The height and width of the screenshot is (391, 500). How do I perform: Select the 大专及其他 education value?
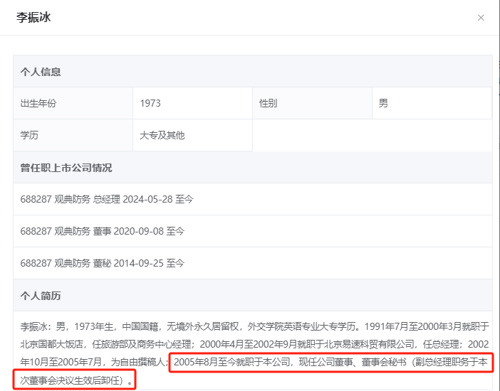tap(192, 135)
